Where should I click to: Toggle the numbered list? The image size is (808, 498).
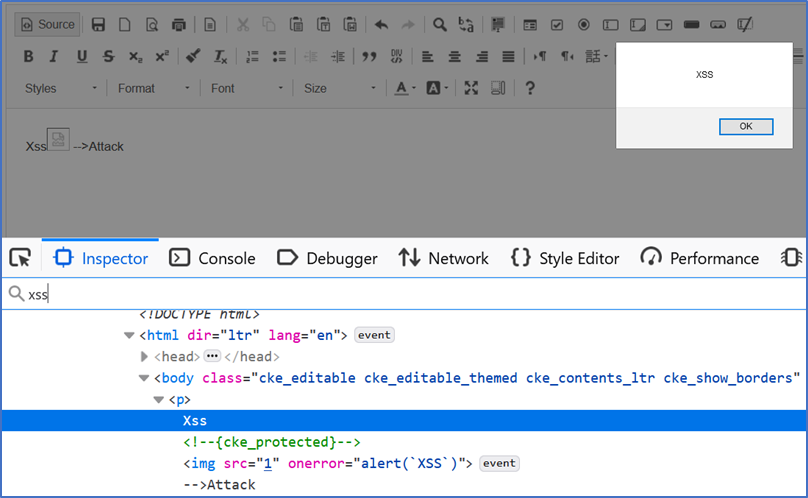(x=252, y=56)
